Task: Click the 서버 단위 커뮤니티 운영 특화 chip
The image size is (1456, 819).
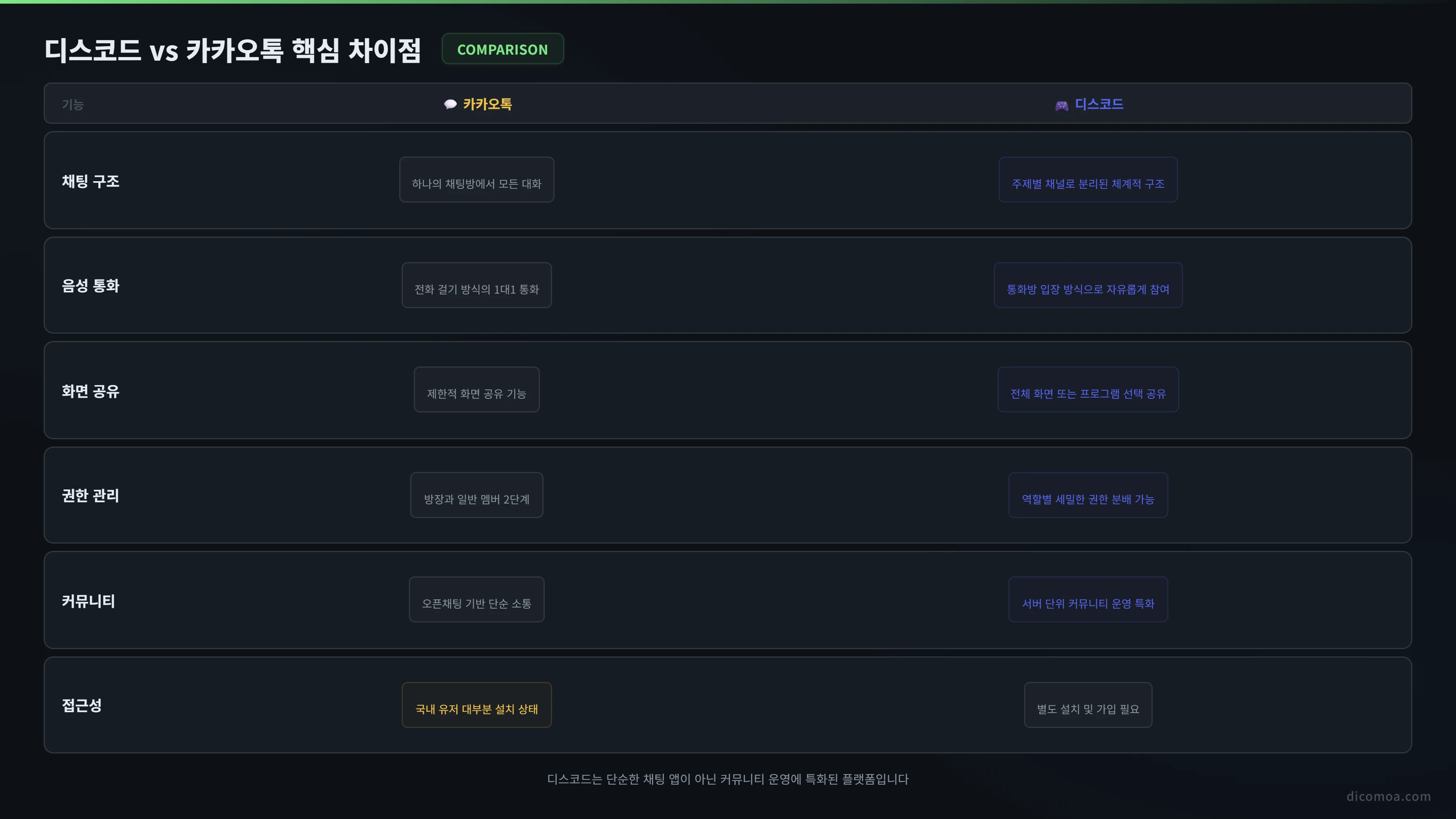Action: (x=1088, y=600)
